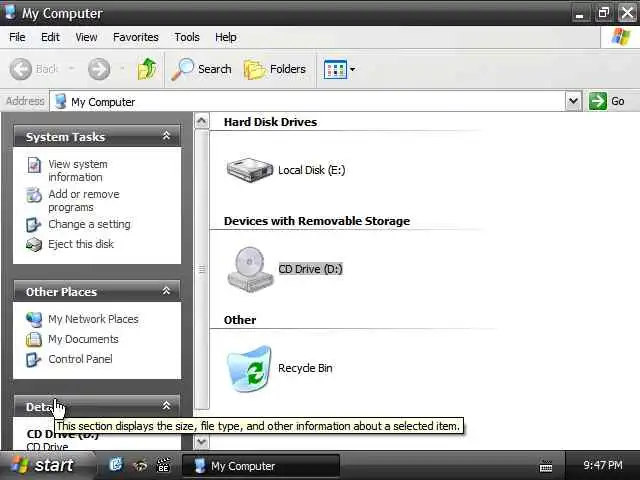Click Add or remove programs link
The width and height of the screenshot is (640, 480).
click(x=84, y=200)
